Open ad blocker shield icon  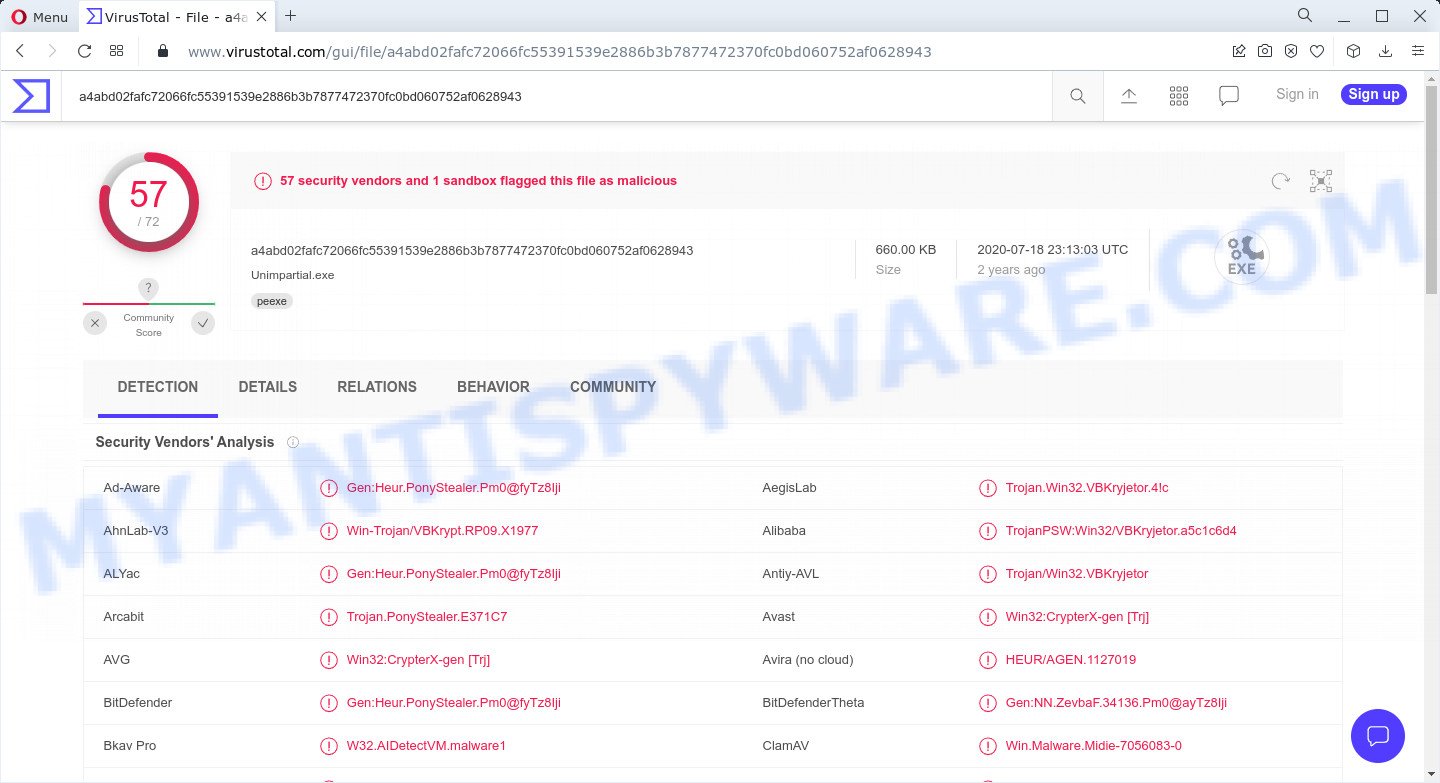pyautogui.click(x=1291, y=51)
